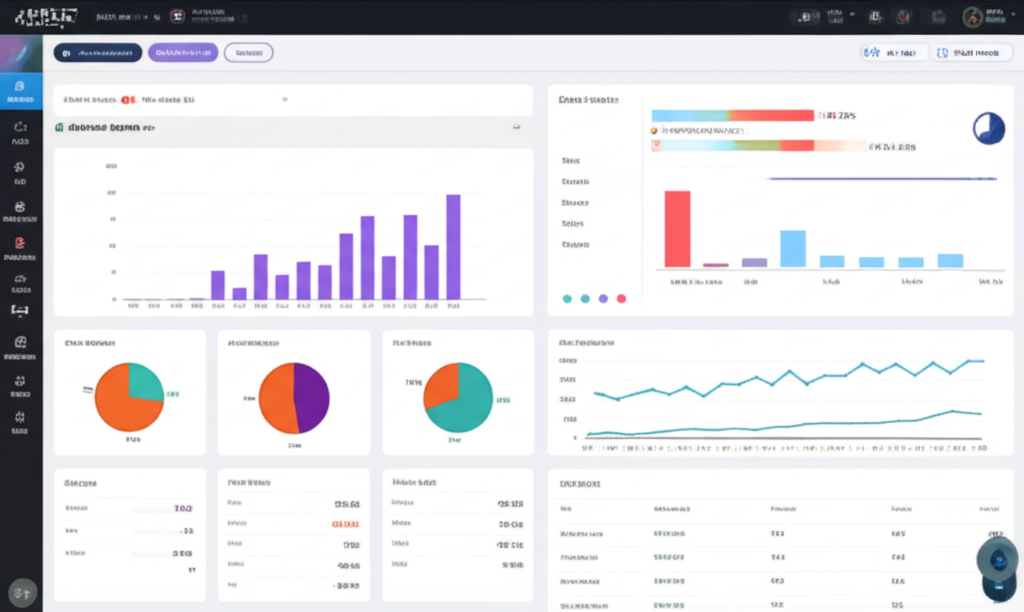Toggle the first teal legend dot
The width and height of the screenshot is (1024, 612).
(x=567, y=298)
